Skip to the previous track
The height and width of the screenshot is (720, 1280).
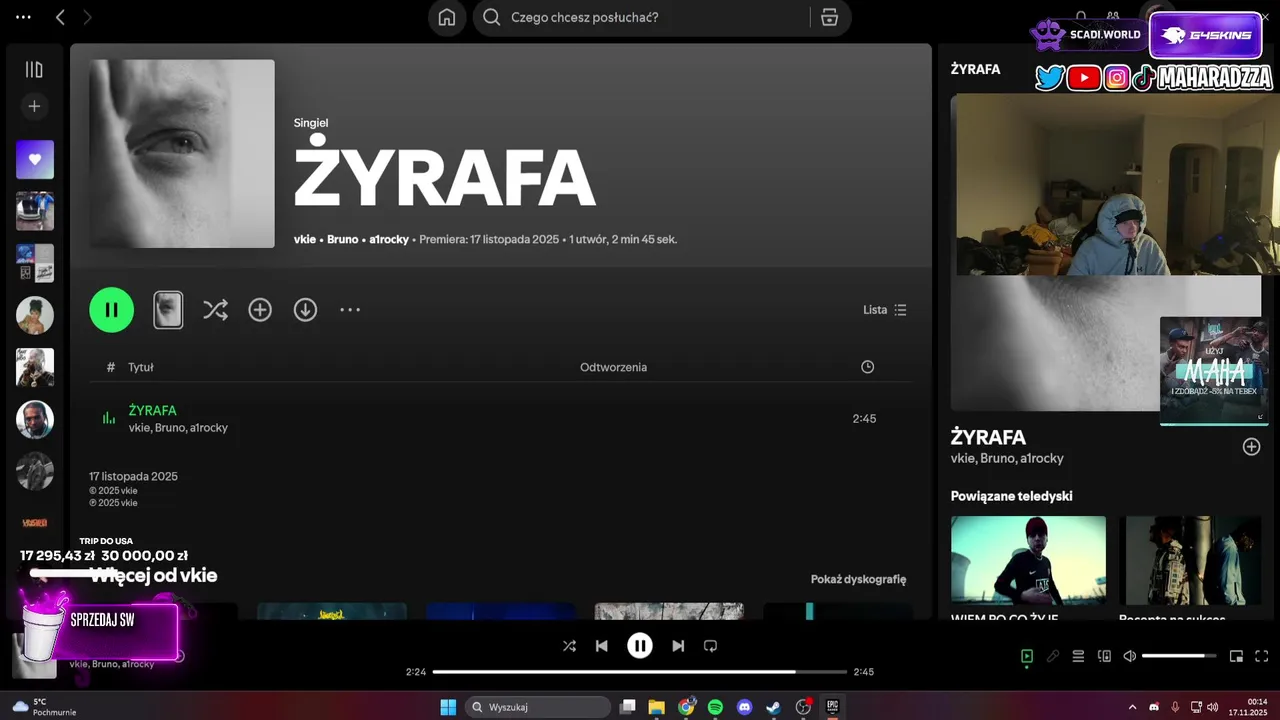[x=601, y=646]
